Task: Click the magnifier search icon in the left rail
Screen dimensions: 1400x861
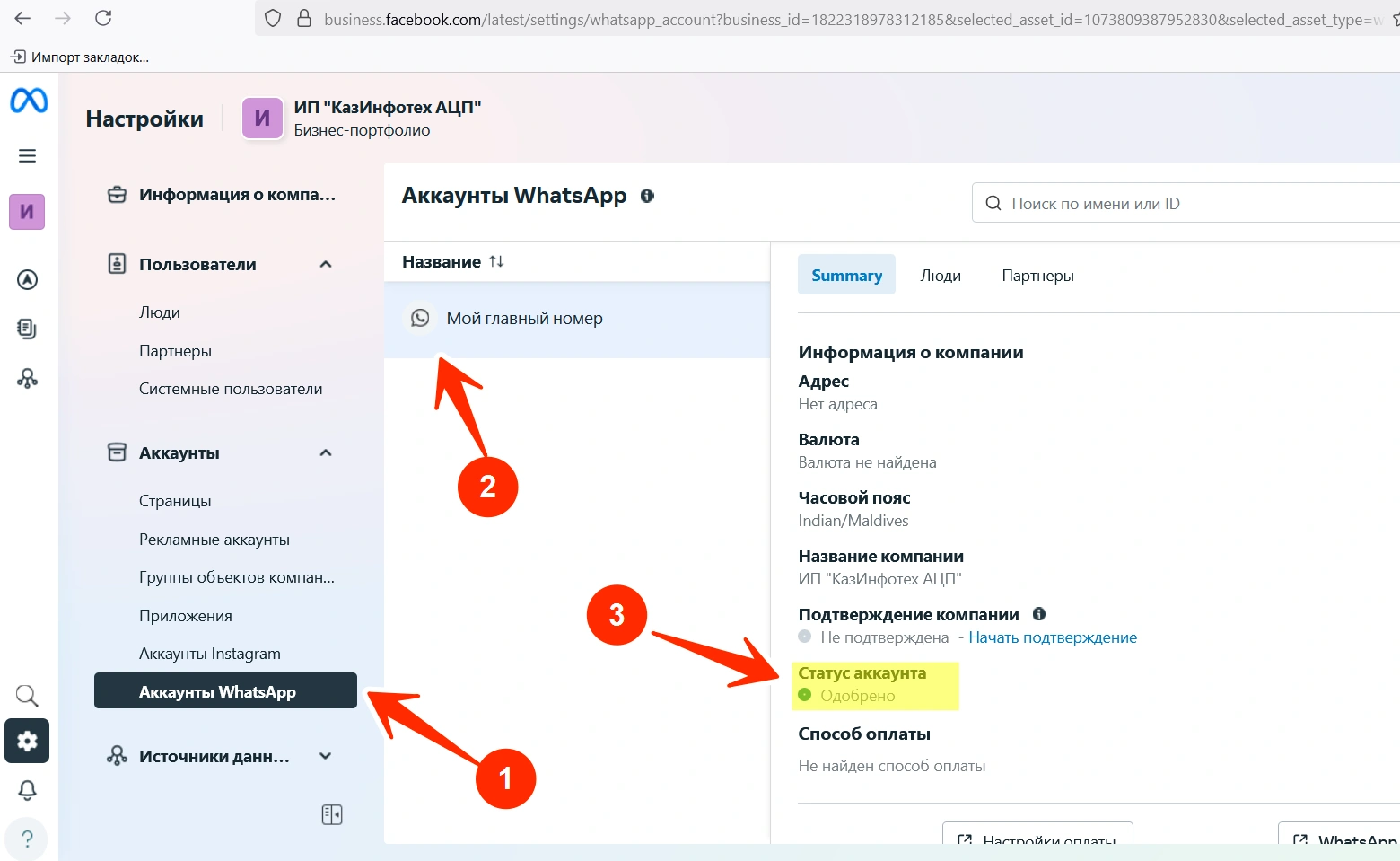Action: (27, 696)
